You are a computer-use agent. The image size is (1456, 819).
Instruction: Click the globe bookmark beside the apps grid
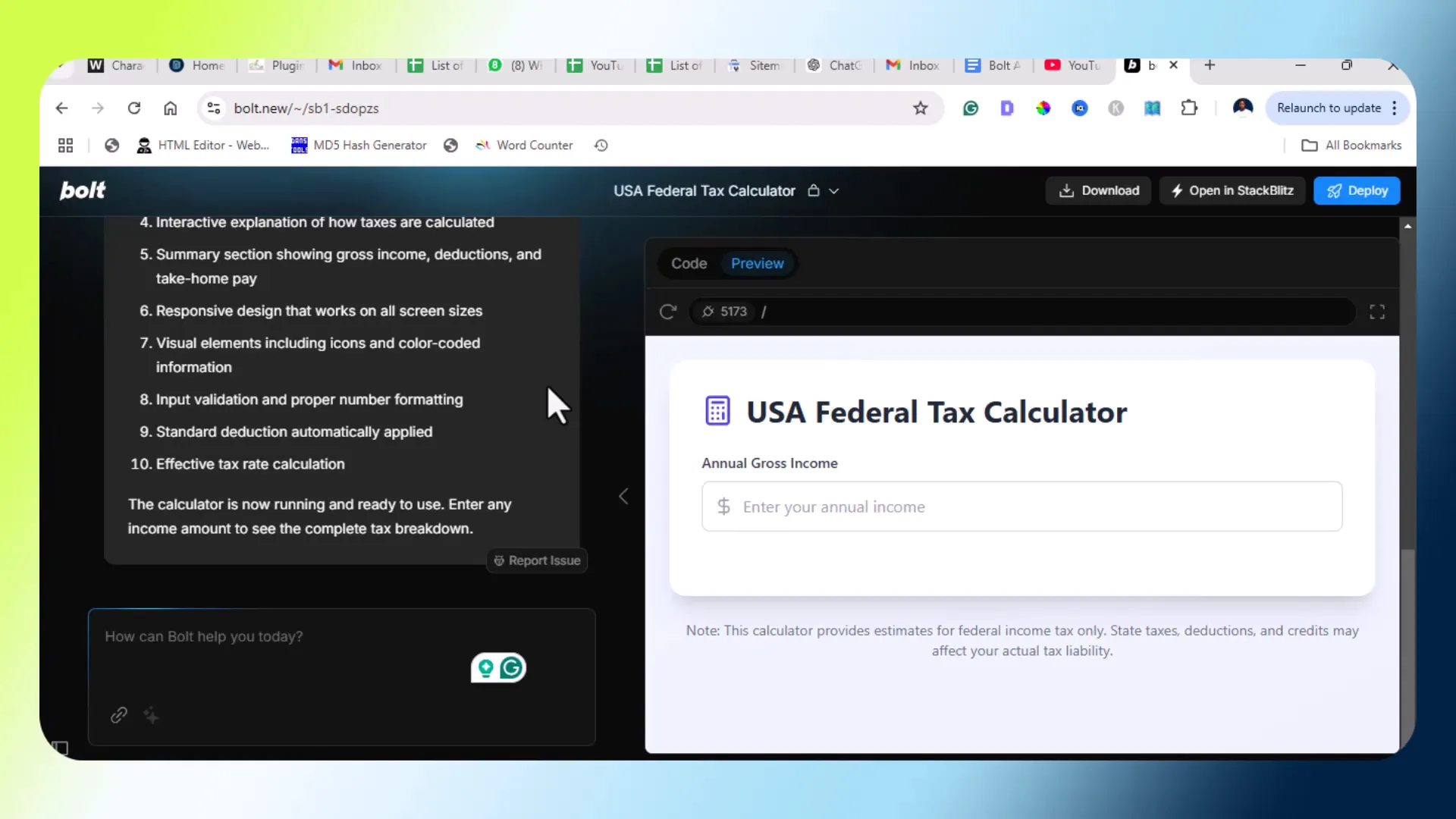112,146
